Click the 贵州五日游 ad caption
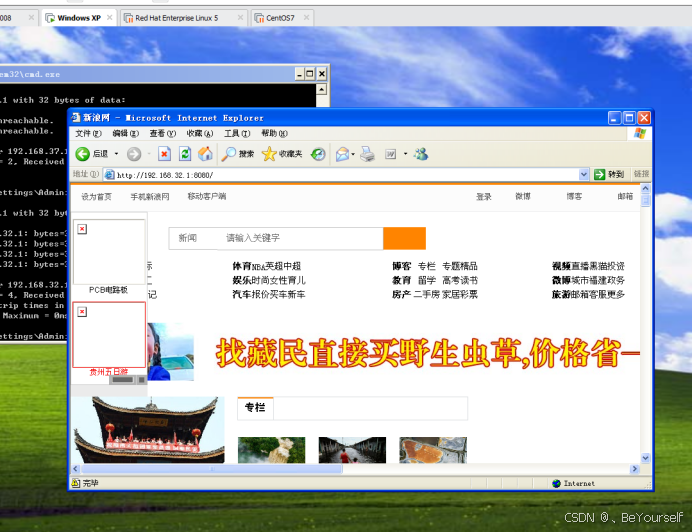This screenshot has width=692, height=532. (x=109, y=372)
